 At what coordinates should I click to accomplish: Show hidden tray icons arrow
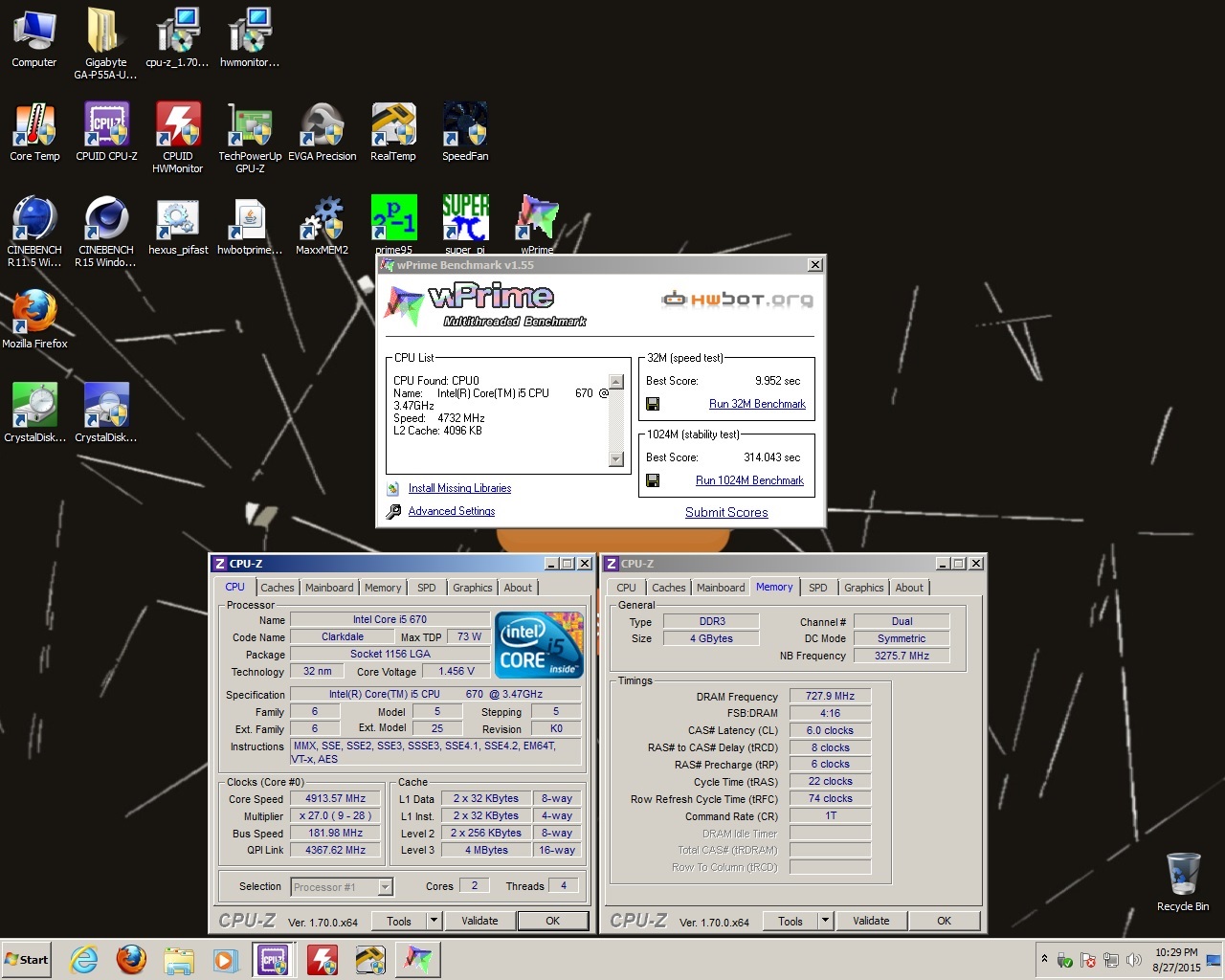pos(1044,959)
